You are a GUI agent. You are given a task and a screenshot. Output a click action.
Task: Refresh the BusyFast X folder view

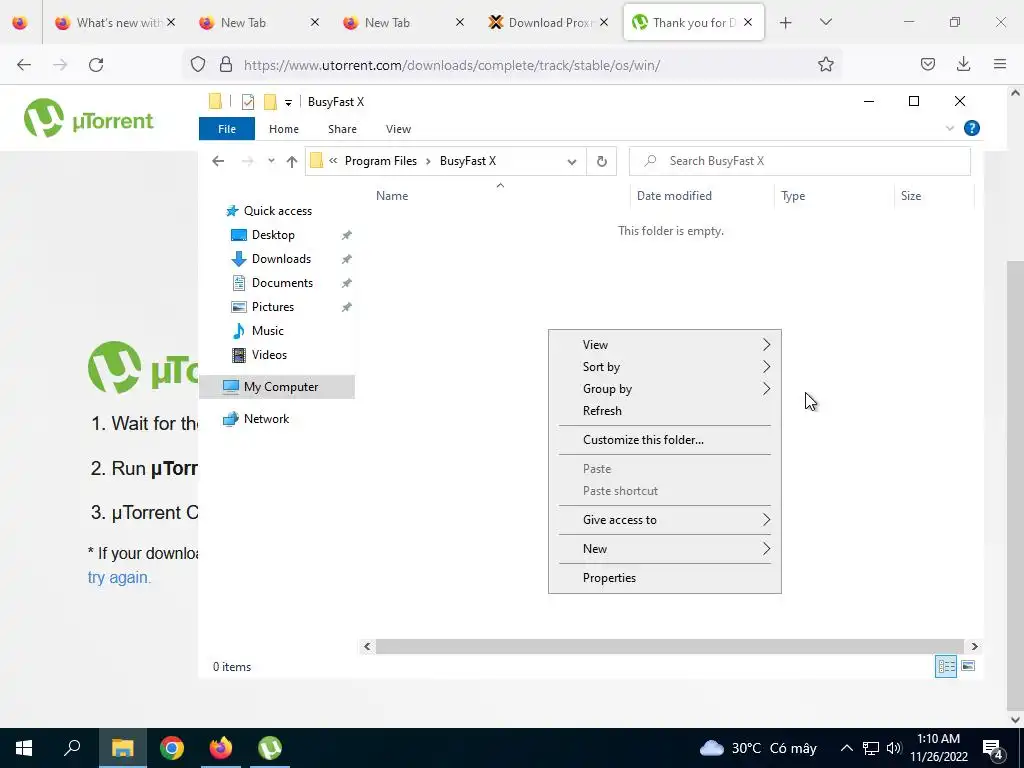(x=601, y=161)
